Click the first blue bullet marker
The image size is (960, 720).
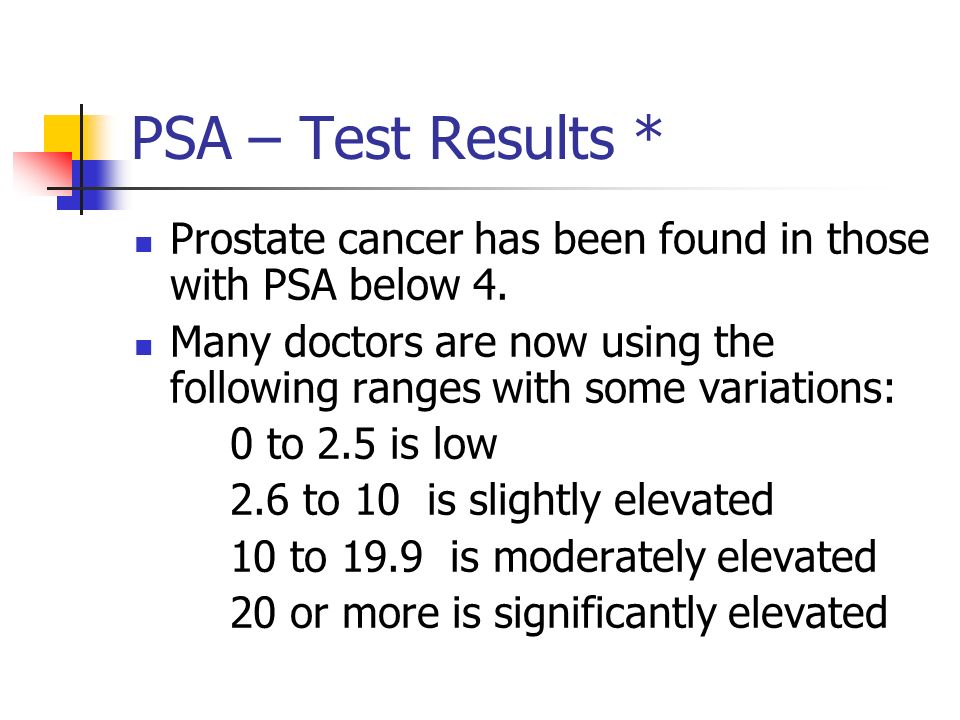[143, 245]
